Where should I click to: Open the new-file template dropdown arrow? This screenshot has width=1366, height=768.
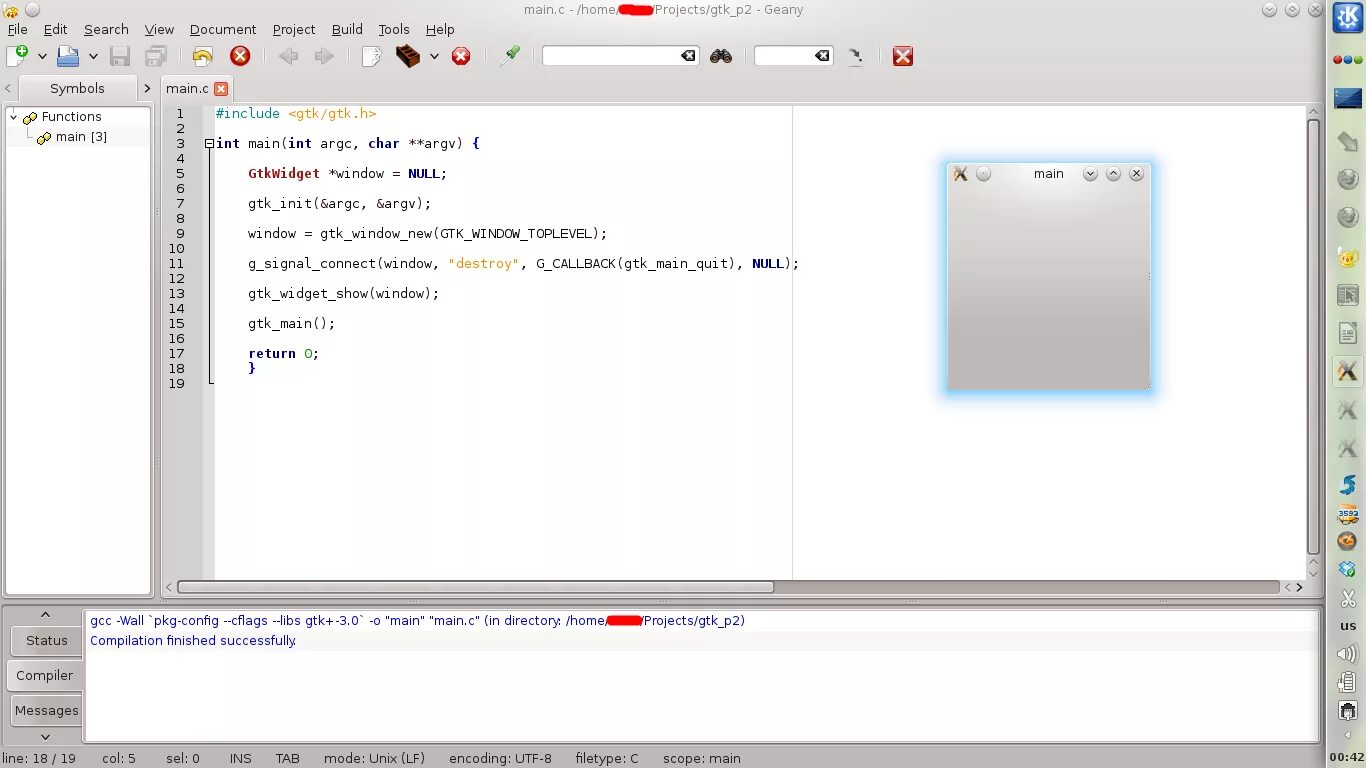[x=42, y=57]
